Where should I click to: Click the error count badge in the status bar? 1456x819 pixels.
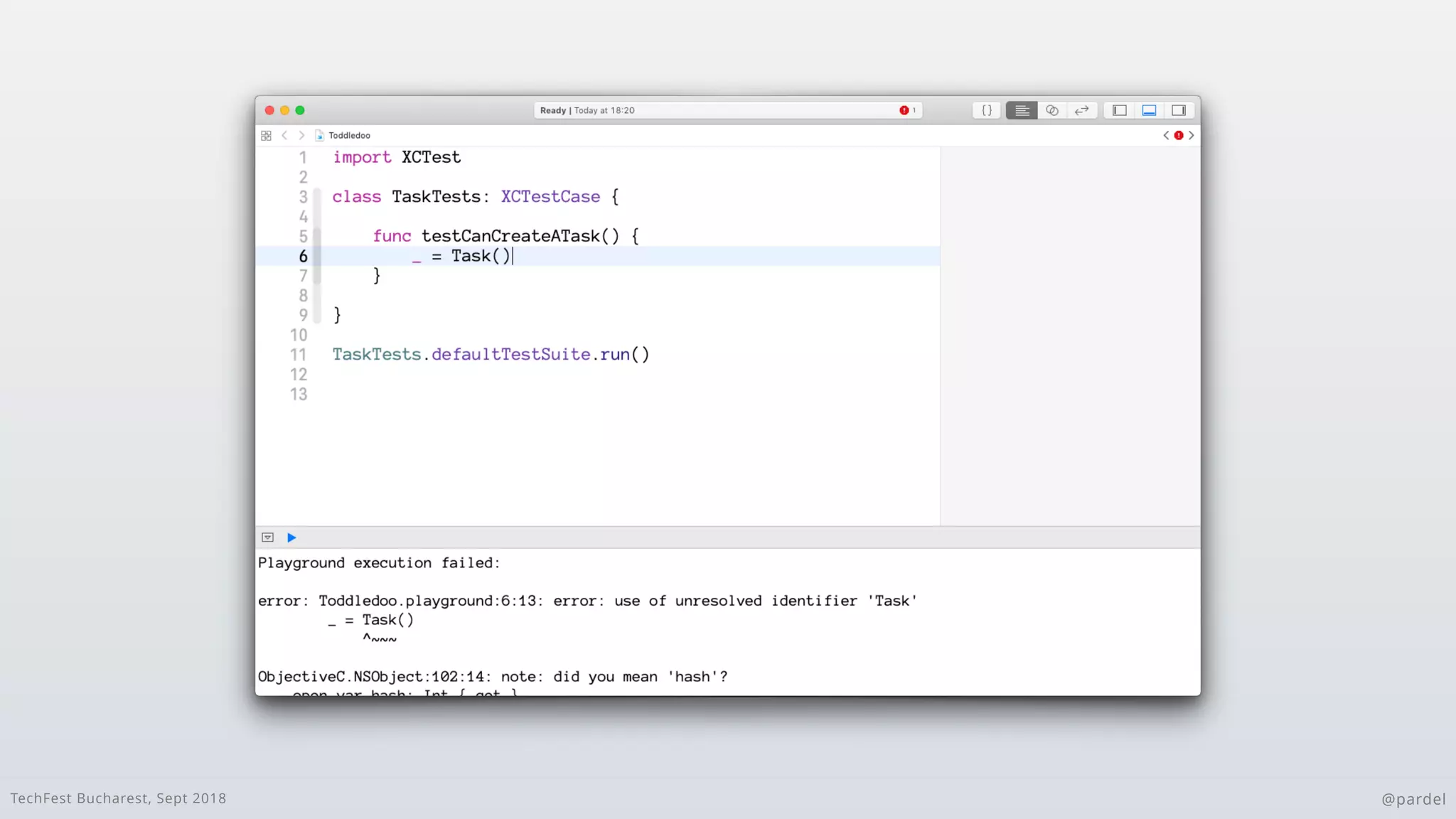point(907,110)
